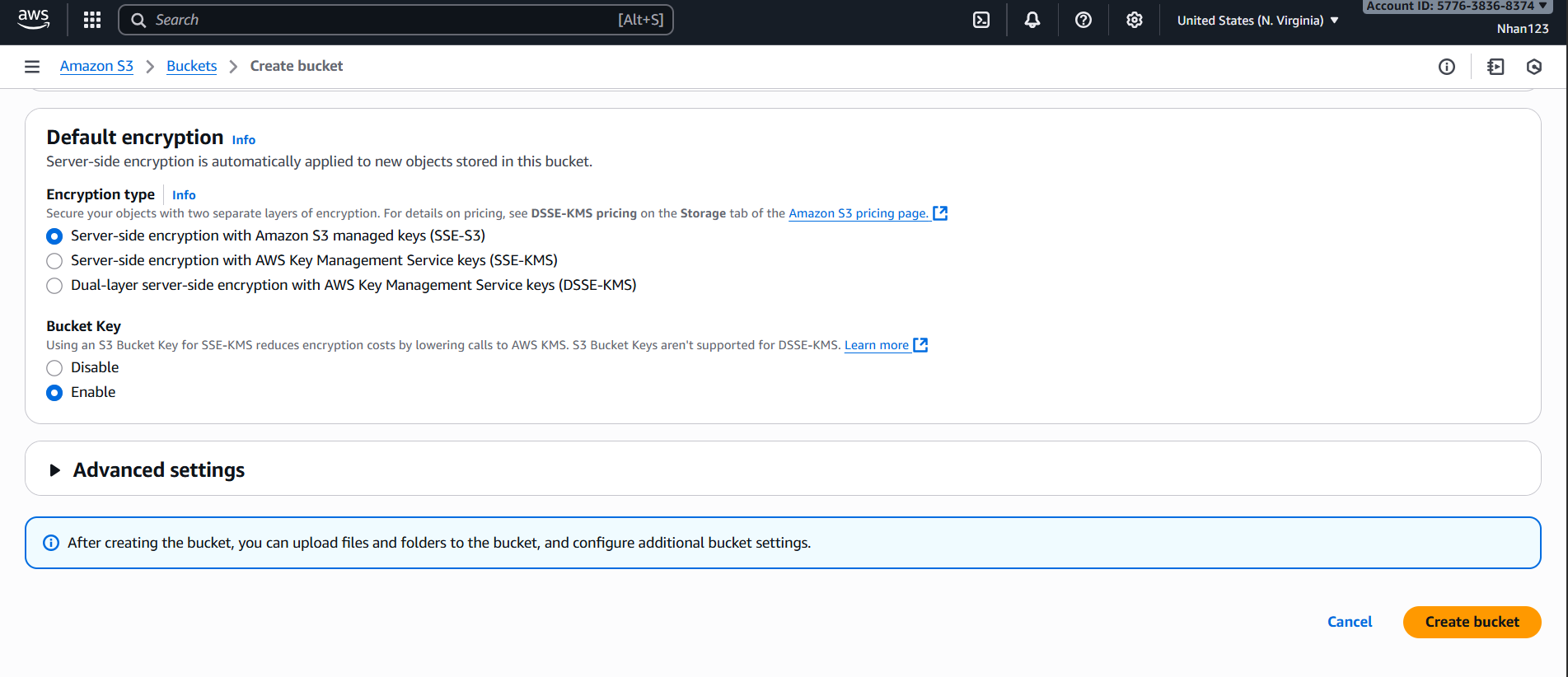
Task: Click the AWS logo home icon
Action: point(34,20)
